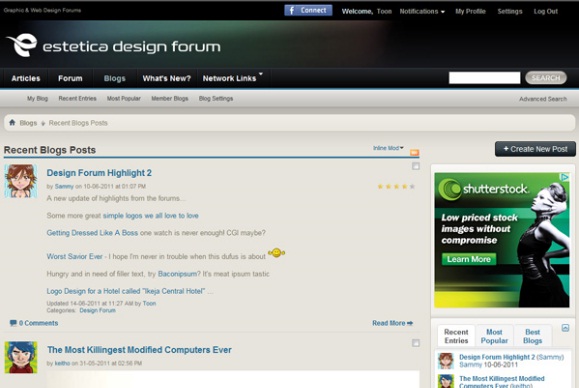
Task: Tick the checkbox for Design Forum Highlight 2
Action: click(x=416, y=166)
